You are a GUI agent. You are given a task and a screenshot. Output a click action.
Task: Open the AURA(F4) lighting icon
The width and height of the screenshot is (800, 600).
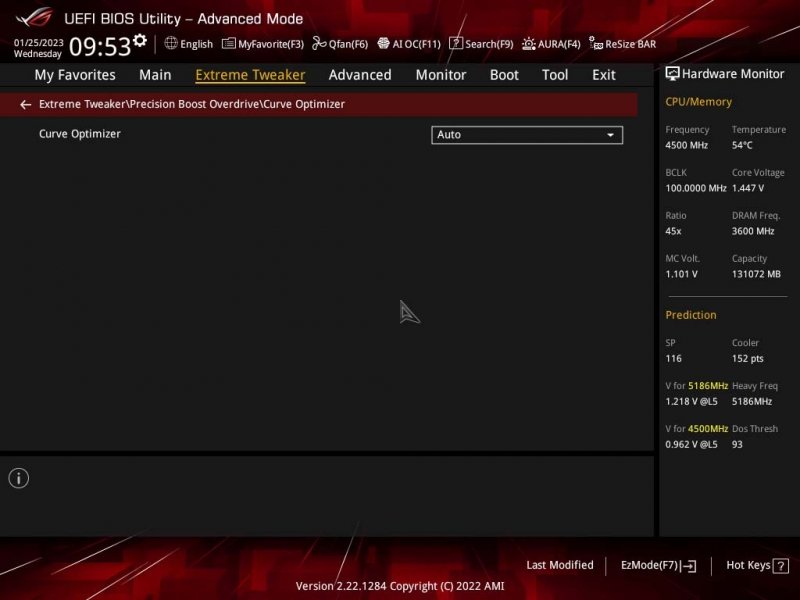529,44
